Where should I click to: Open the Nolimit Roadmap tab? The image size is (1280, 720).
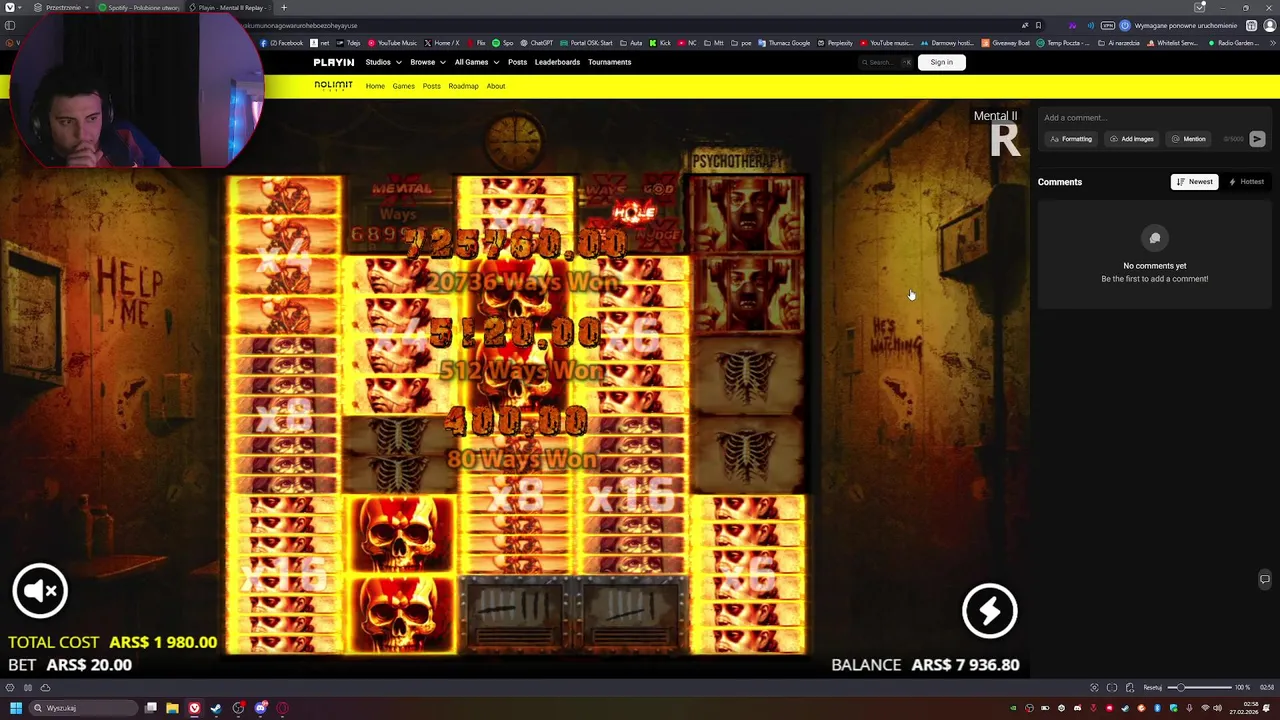pyautogui.click(x=463, y=86)
